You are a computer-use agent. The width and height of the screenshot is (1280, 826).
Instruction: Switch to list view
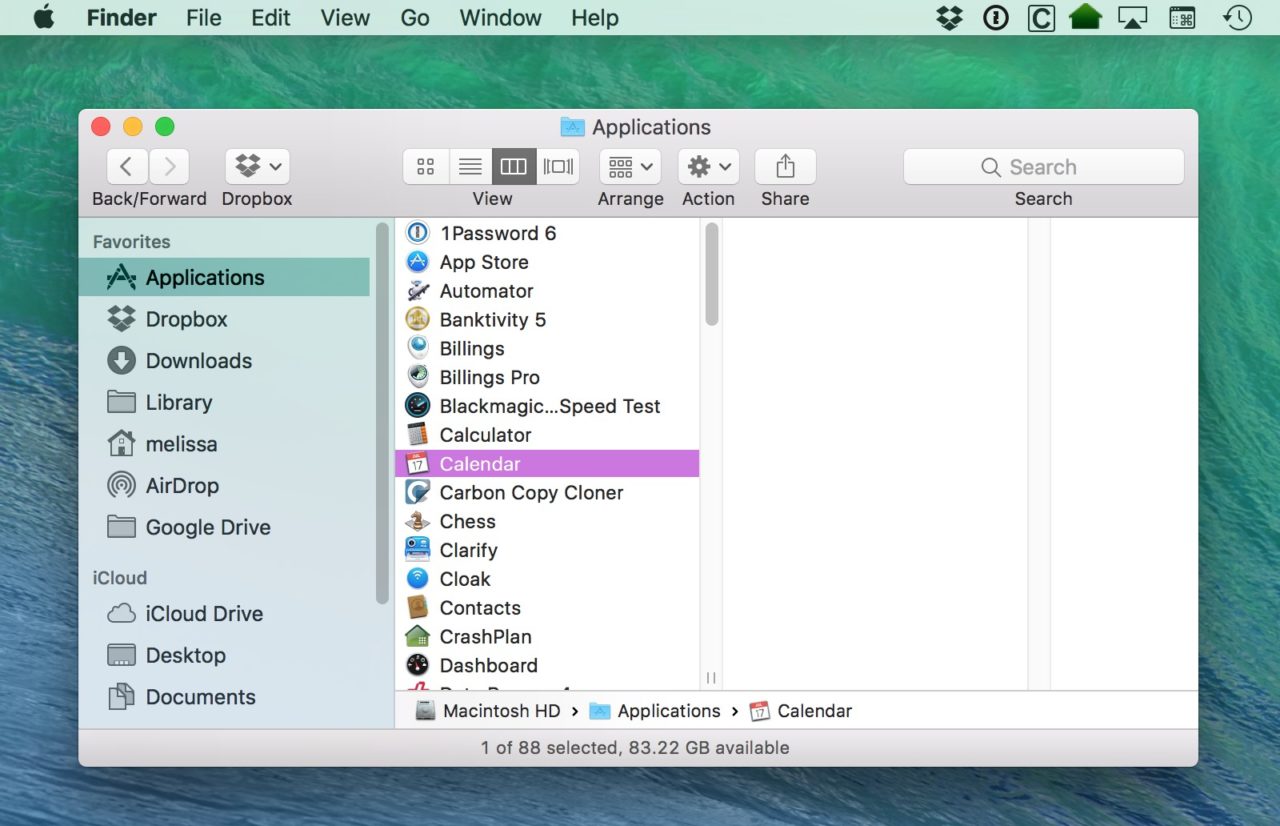[470, 167]
